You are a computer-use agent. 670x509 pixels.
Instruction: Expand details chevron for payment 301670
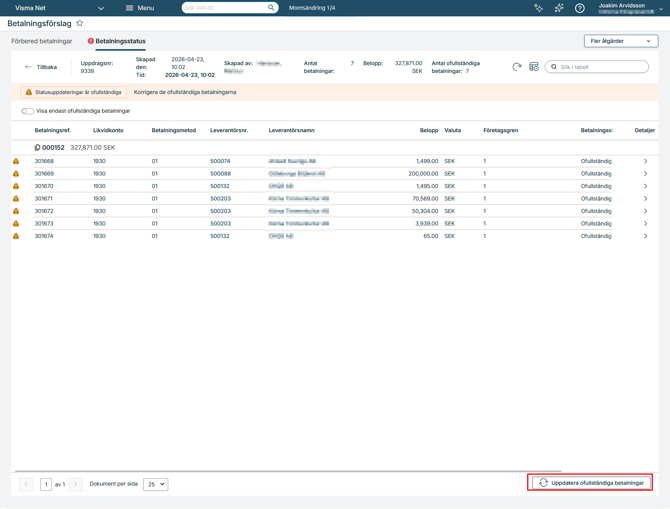click(x=645, y=186)
